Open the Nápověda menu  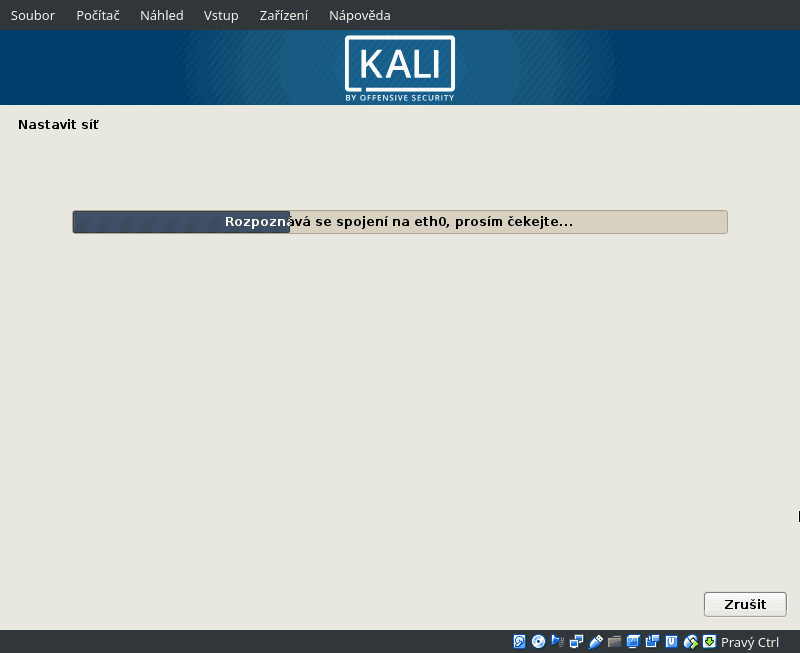[x=359, y=15]
